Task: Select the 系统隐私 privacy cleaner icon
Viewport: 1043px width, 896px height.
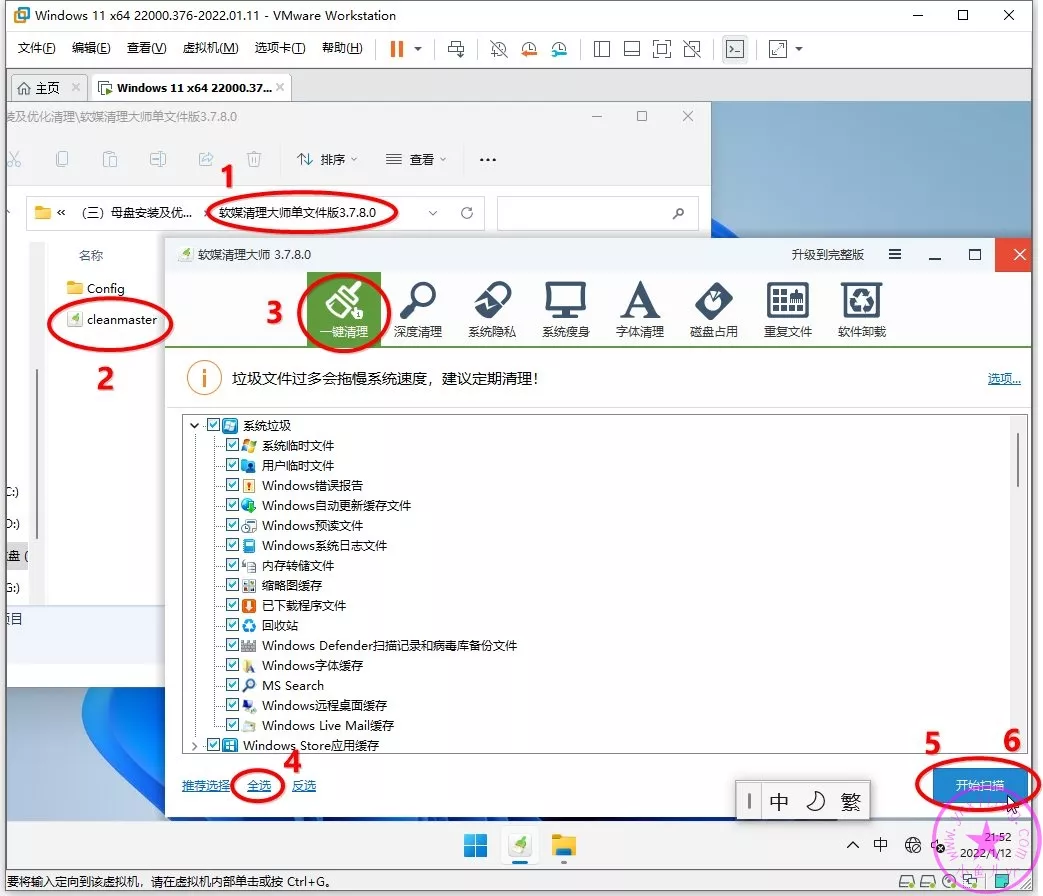Action: 492,307
